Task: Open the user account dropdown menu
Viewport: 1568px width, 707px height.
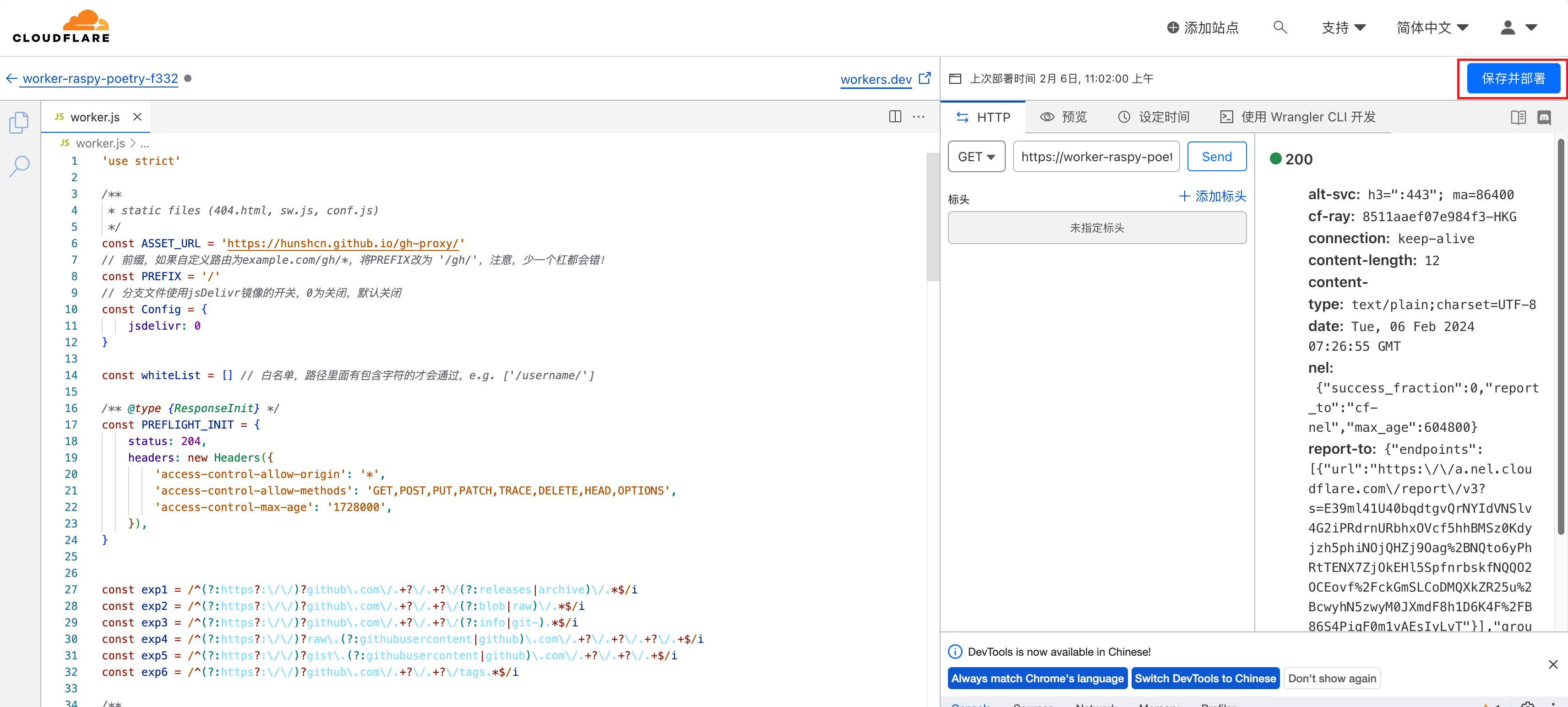Action: (1518, 28)
